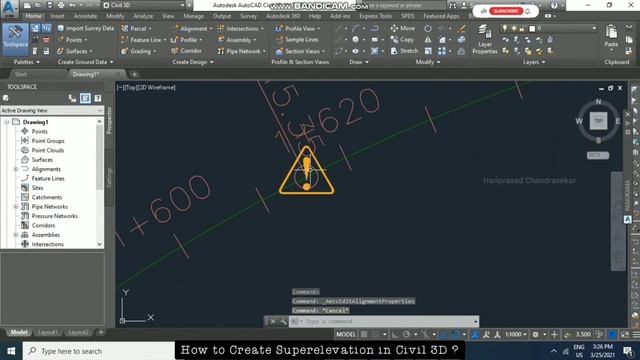Click the Top face of ViewCube
Image resolution: width=640 pixels, height=360 pixels.
point(598,121)
